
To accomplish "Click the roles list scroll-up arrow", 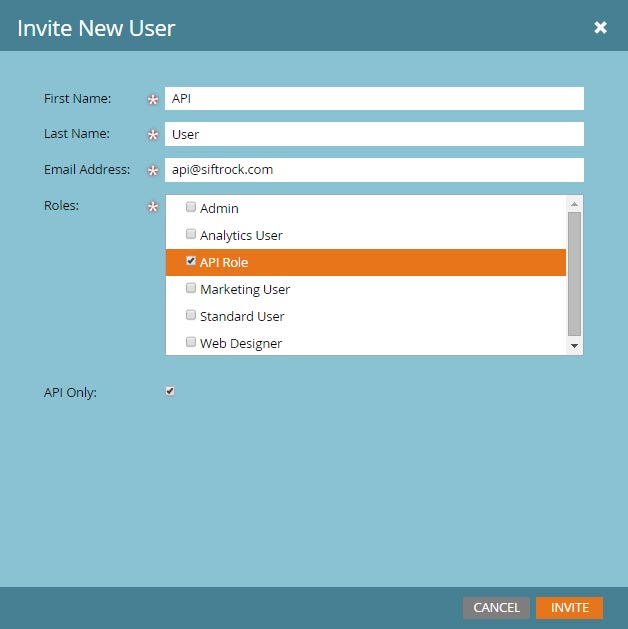I will click(574, 204).
